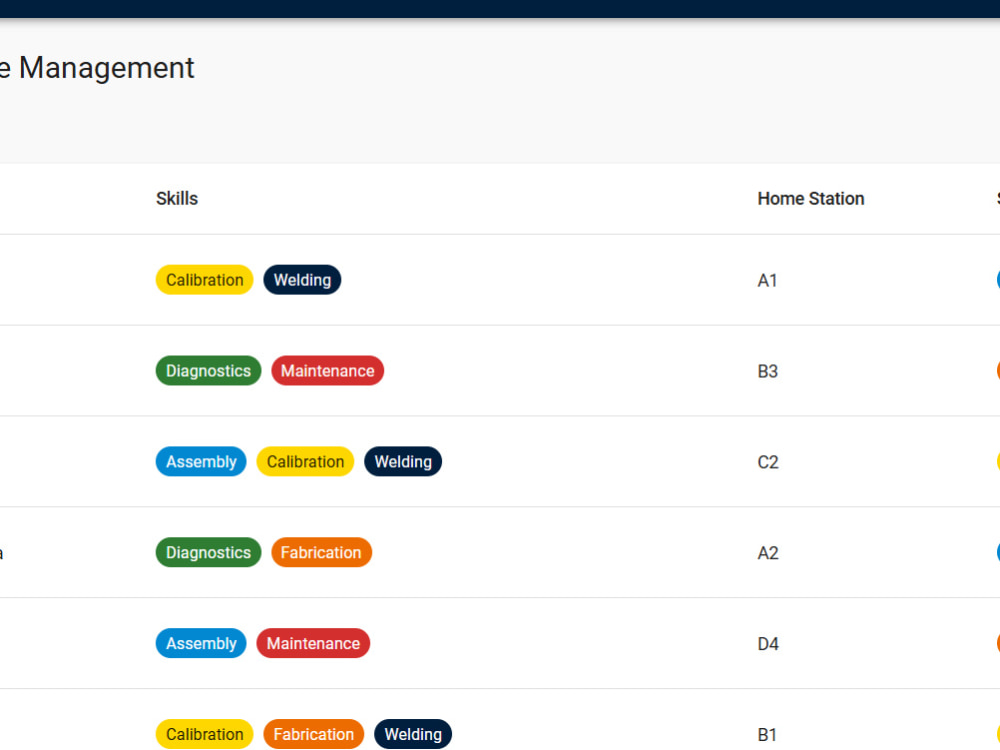Select the C2 home station cell
1000x750 pixels.
point(768,462)
